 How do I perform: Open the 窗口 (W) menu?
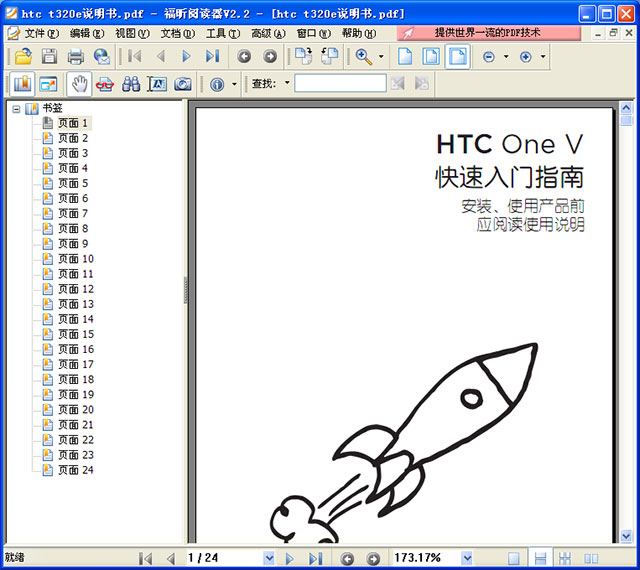(313, 33)
